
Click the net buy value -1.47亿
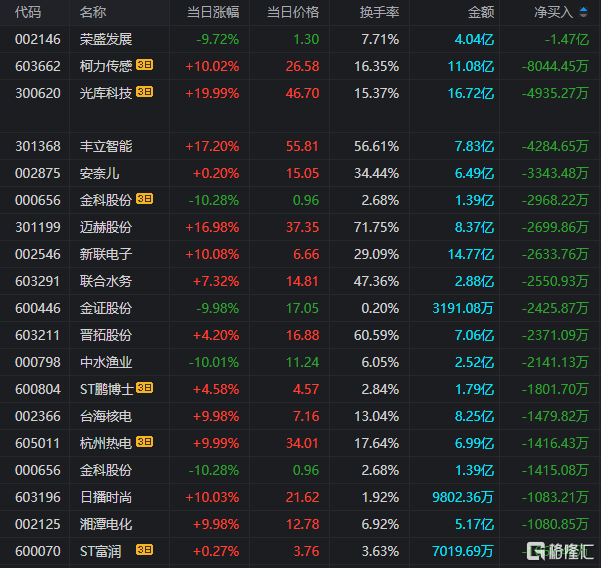(567, 39)
